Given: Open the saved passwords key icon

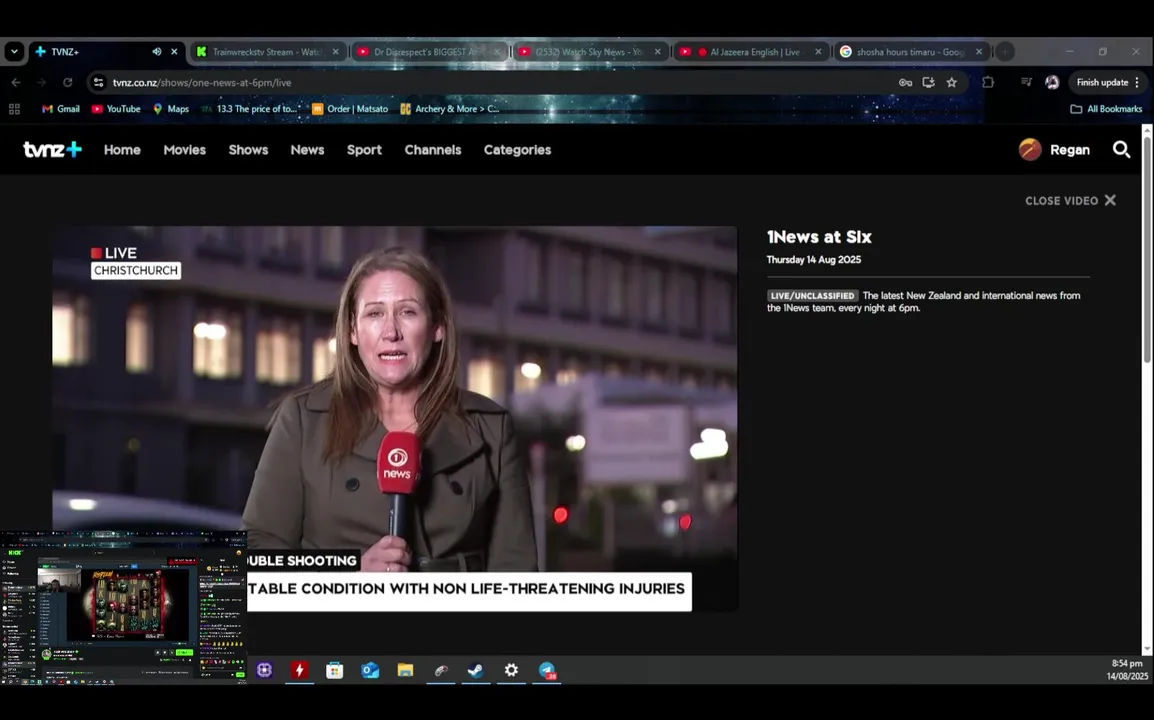Looking at the screenshot, I should pyautogui.click(x=905, y=82).
